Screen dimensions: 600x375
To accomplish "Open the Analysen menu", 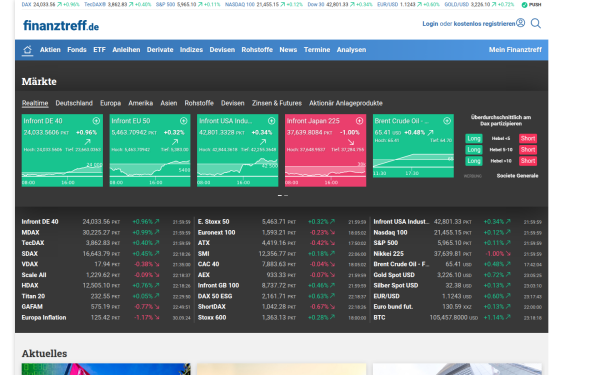I will tap(351, 50).
